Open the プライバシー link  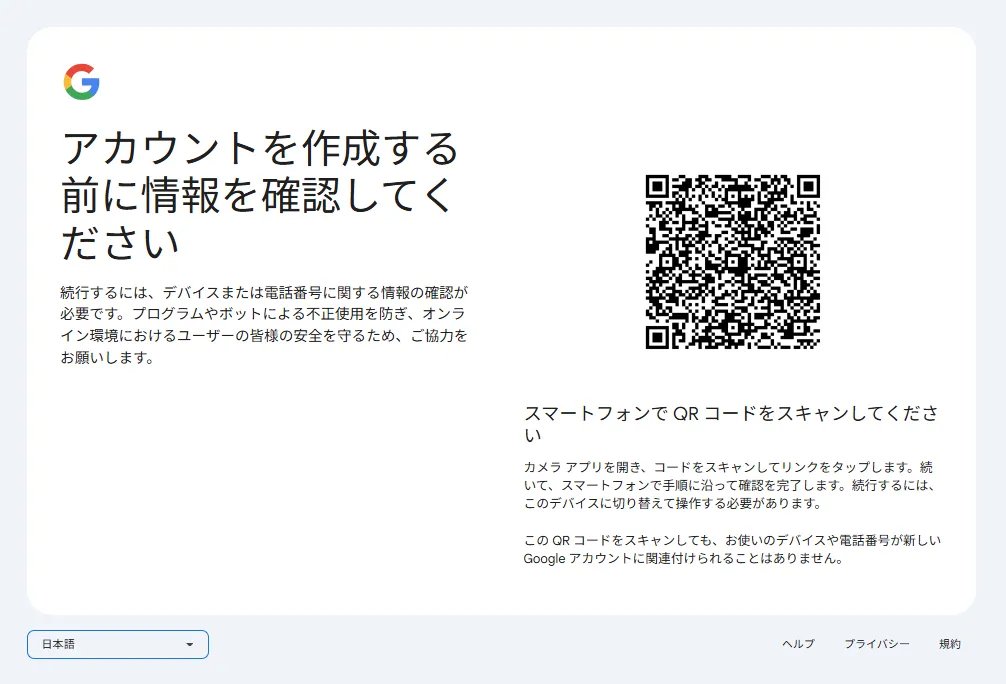876,644
